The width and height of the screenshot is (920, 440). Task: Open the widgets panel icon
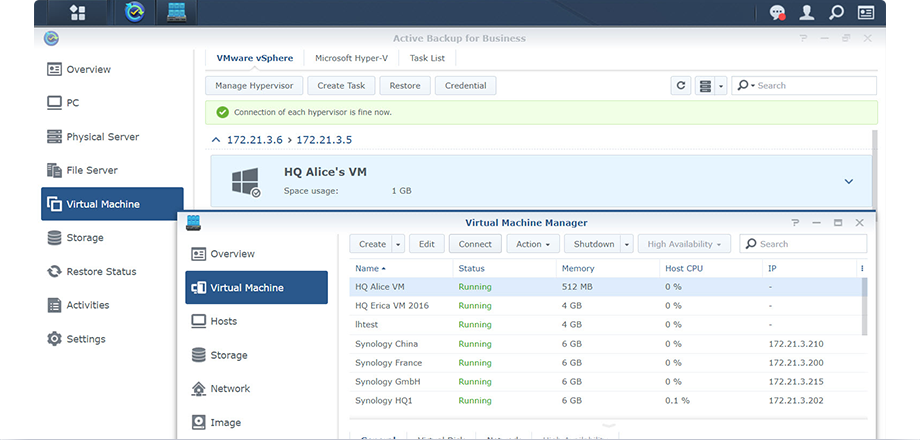tap(865, 12)
